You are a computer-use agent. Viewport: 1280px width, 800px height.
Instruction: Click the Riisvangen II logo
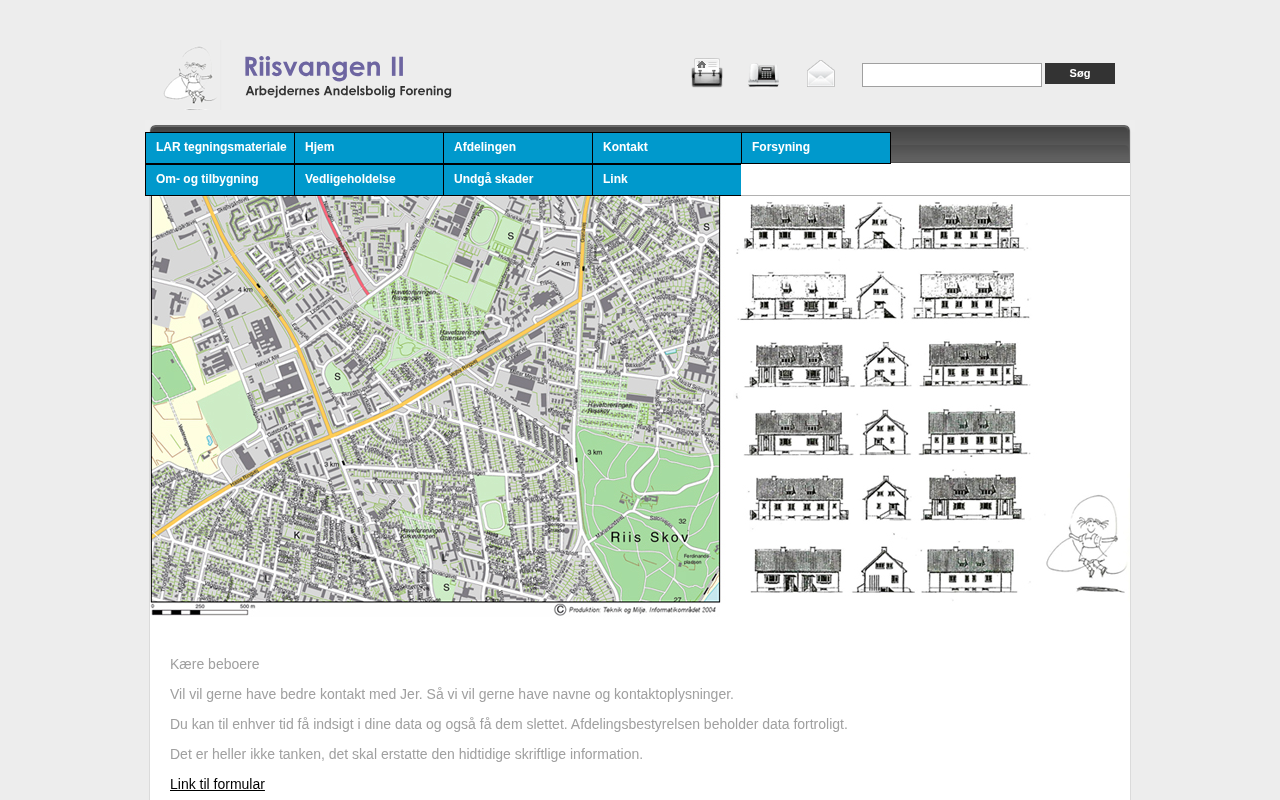(x=308, y=77)
